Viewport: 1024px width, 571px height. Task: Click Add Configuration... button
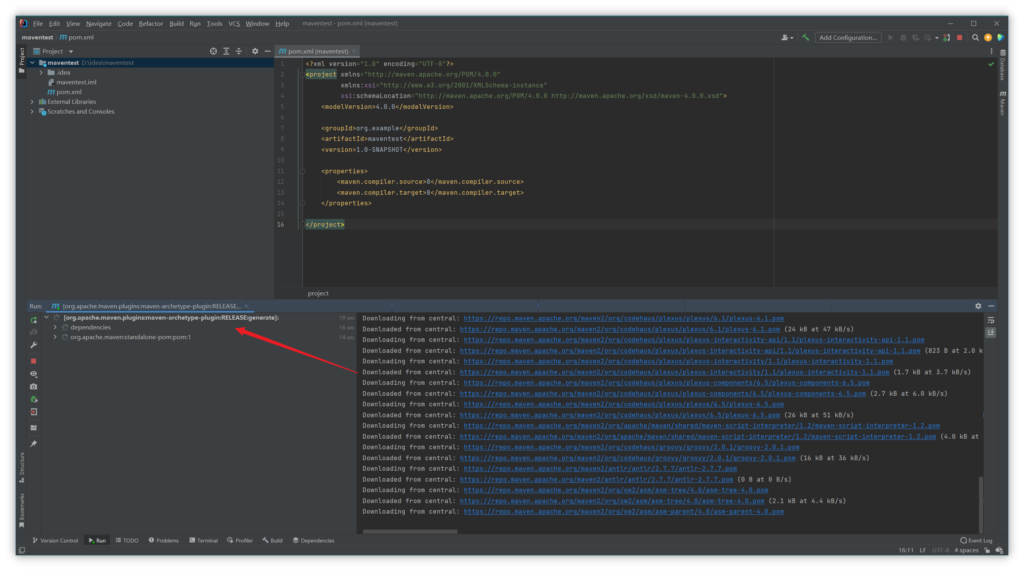click(848, 38)
